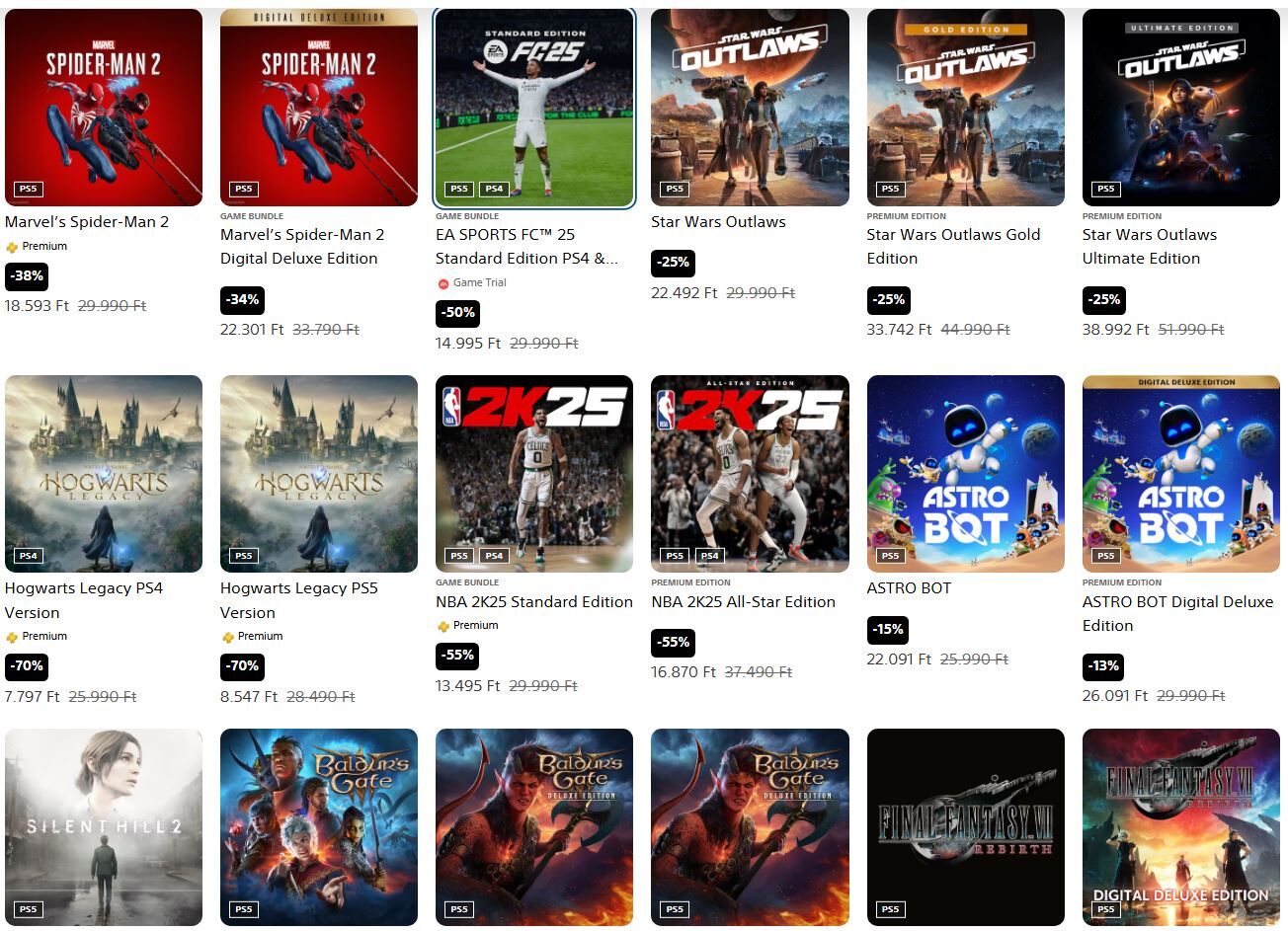The image size is (1288, 931).
Task: Open the Final Fantasy VII Rebirth black cover
Action: (x=966, y=827)
